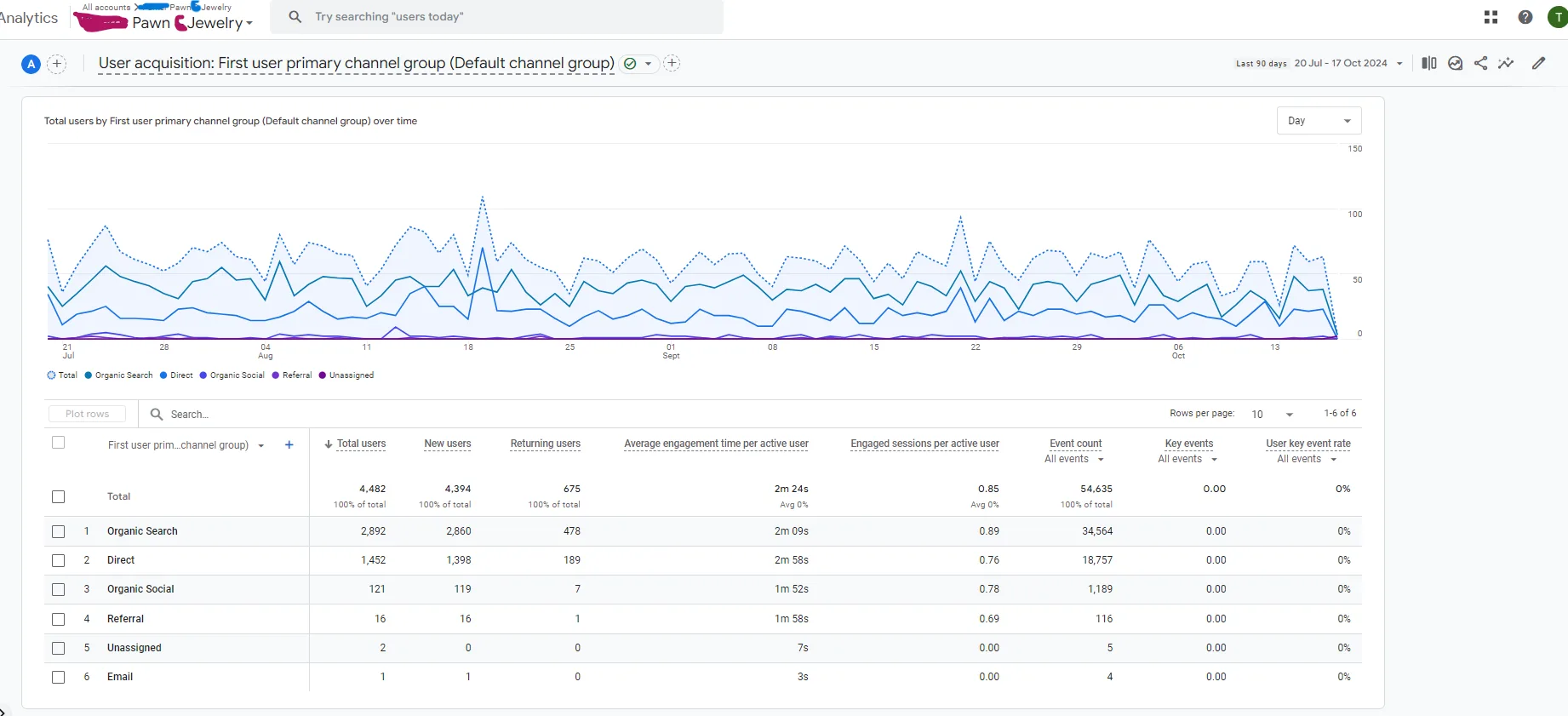Sort table by New users column
This screenshot has height=716, width=1568.
[x=448, y=444]
